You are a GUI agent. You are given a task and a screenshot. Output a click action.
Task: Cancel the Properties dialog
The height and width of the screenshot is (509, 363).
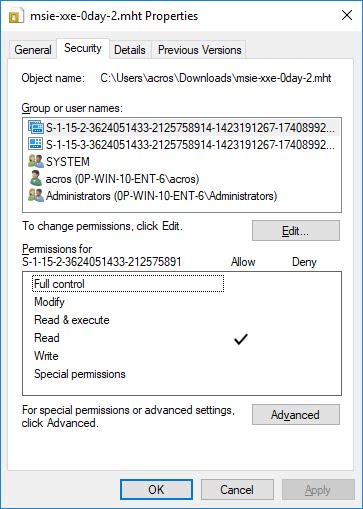[x=237, y=489]
